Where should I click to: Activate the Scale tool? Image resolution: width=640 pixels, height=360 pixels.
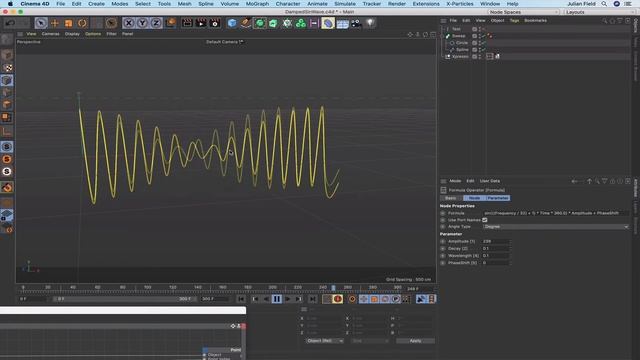pyautogui.click(x=69, y=23)
